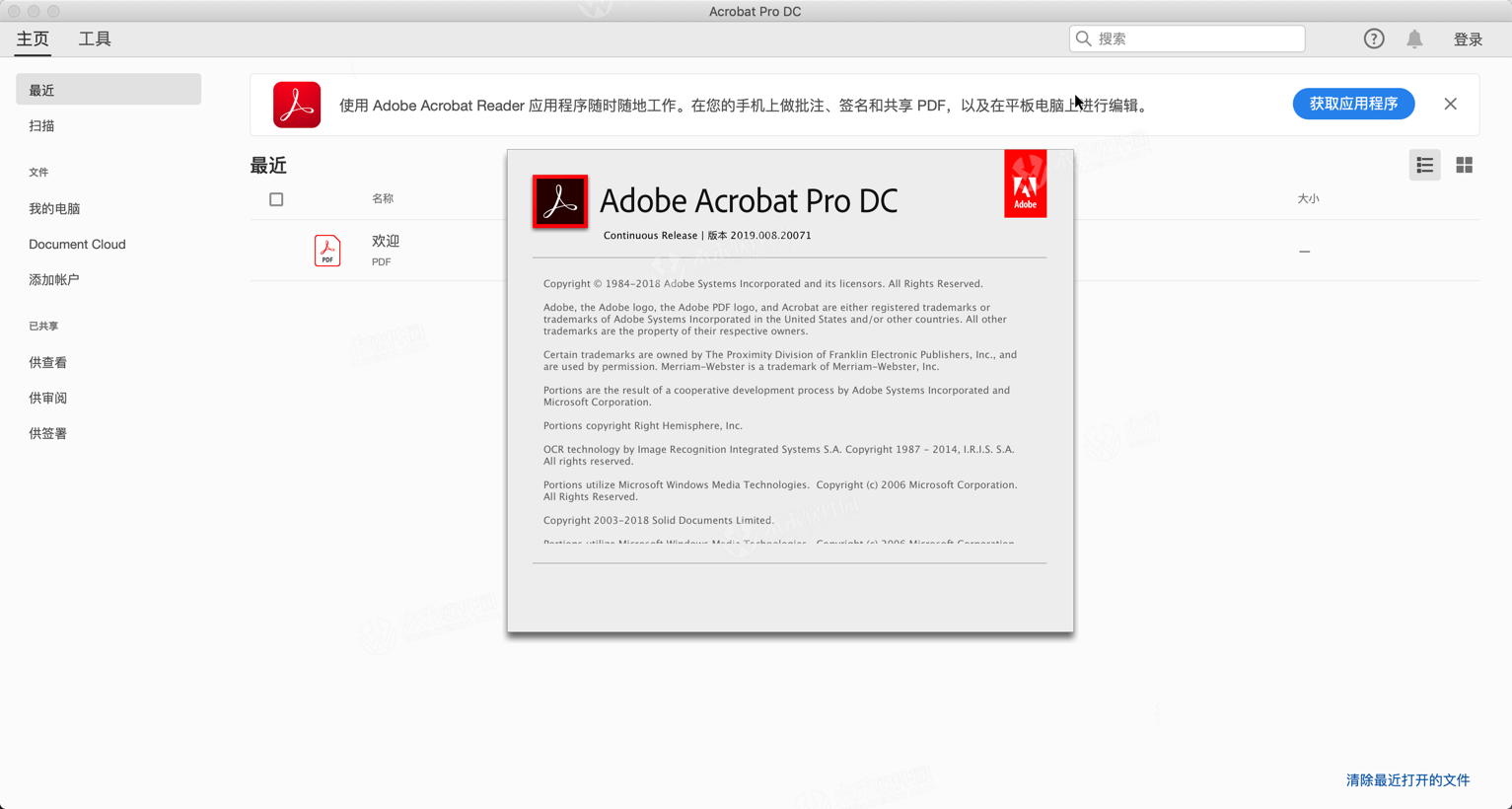This screenshot has width=1512, height=809.
Task: Click the 欢迎 PDF file icon
Action: (327, 251)
